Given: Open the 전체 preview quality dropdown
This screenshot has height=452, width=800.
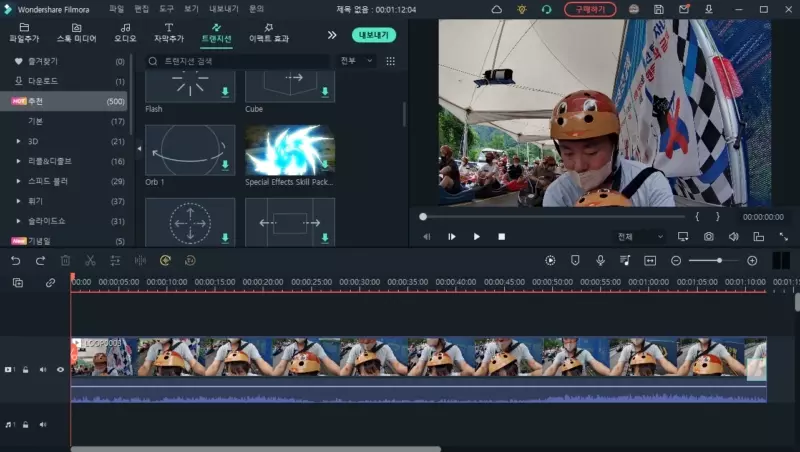Looking at the screenshot, I should point(640,237).
